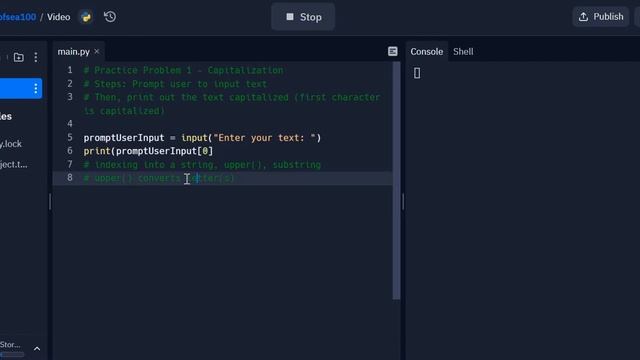This screenshot has width=640, height=360.
Task: Select the .lock file in sidebar
Action: pos(11,144)
